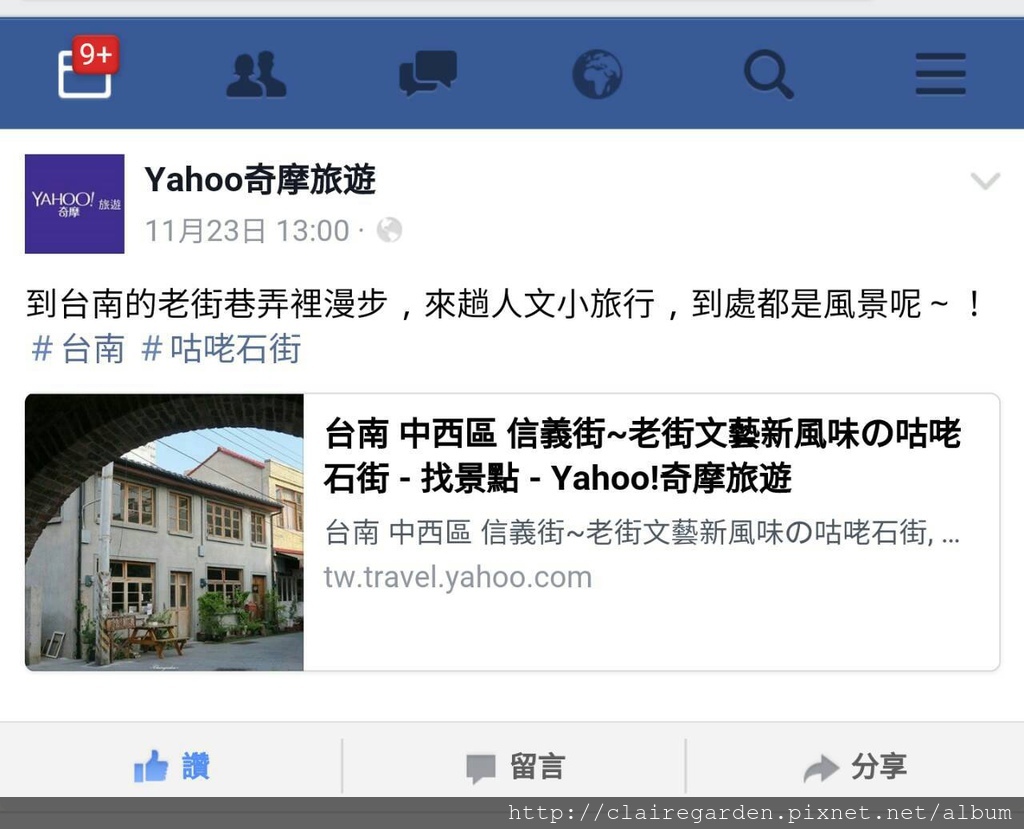Open the 11月23日 13:00 timestamp
Screen dimensions: 1024x829
(x=247, y=231)
